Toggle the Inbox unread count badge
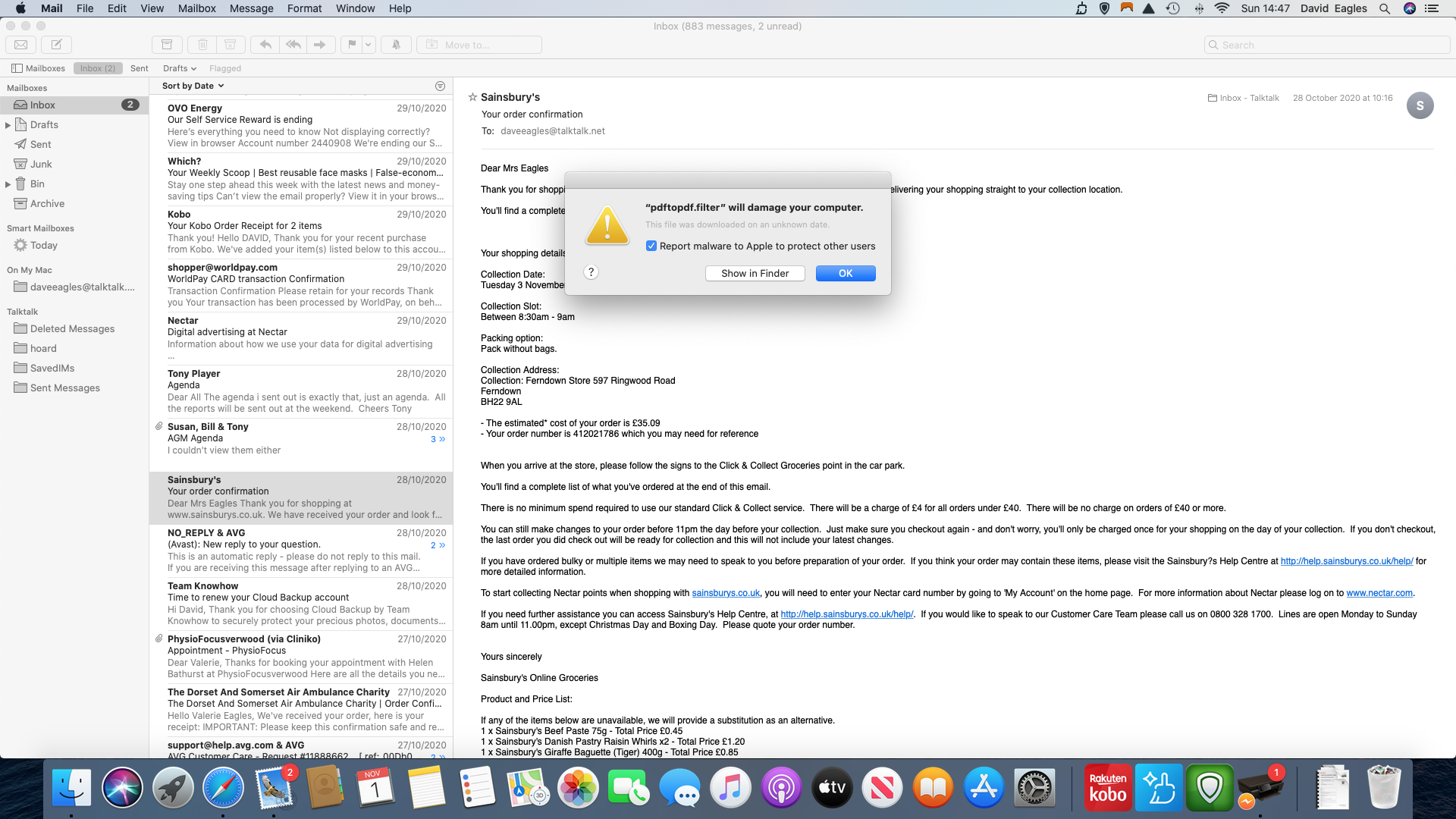 click(130, 105)
